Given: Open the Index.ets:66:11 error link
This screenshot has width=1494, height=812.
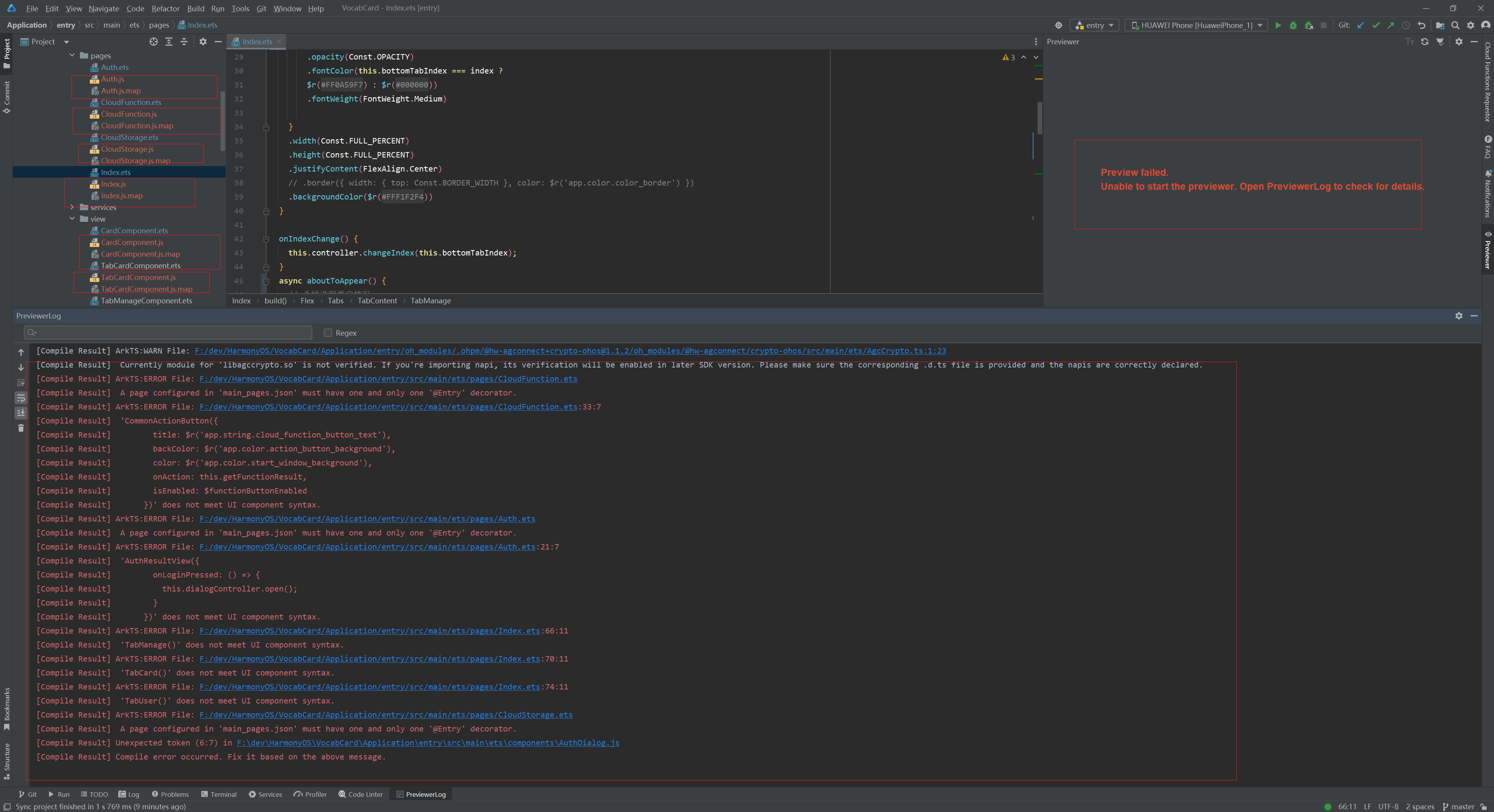Looking at the screenshot, I should coord(370,631).
